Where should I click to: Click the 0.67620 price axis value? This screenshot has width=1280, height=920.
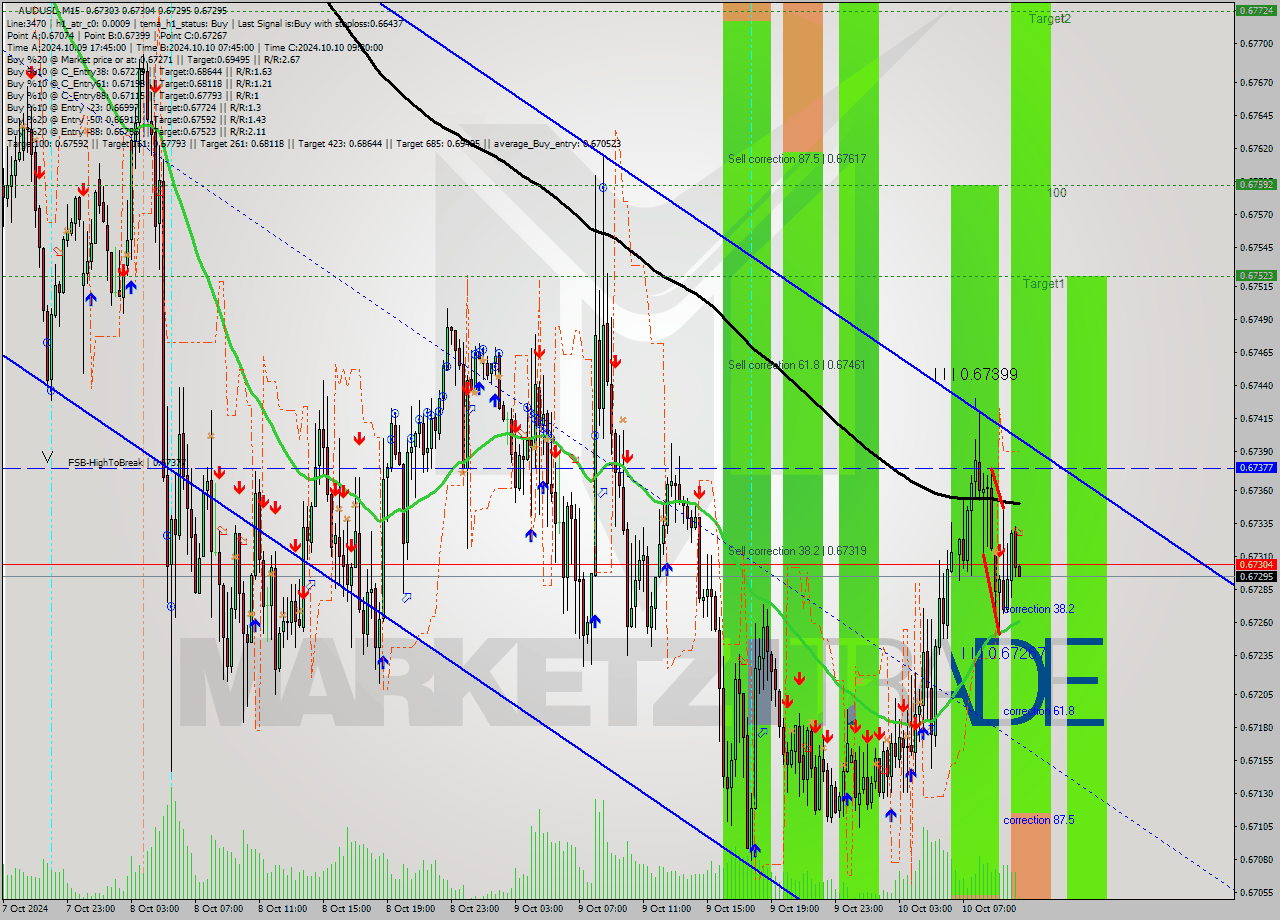(1255, 148)
